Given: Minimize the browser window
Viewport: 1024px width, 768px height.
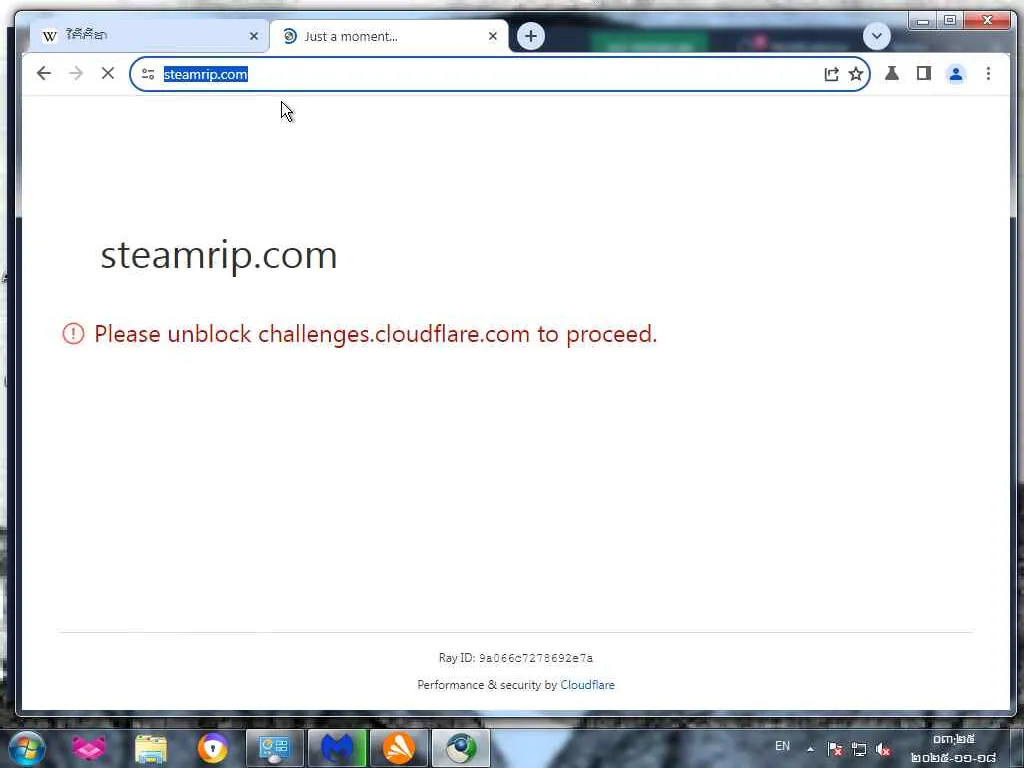Looking at the screenshot, I should [923, 21].
